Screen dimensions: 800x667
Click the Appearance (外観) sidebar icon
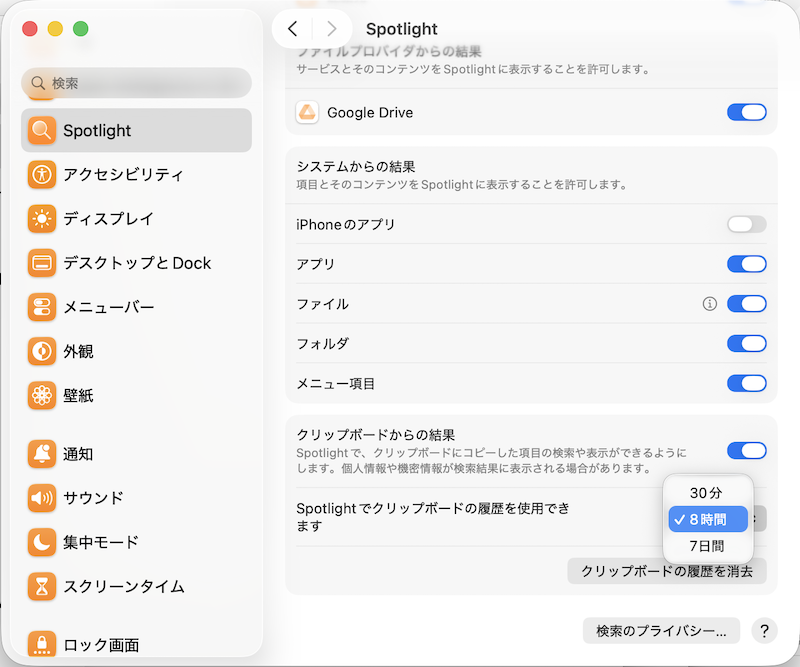(x=42, y=351)
